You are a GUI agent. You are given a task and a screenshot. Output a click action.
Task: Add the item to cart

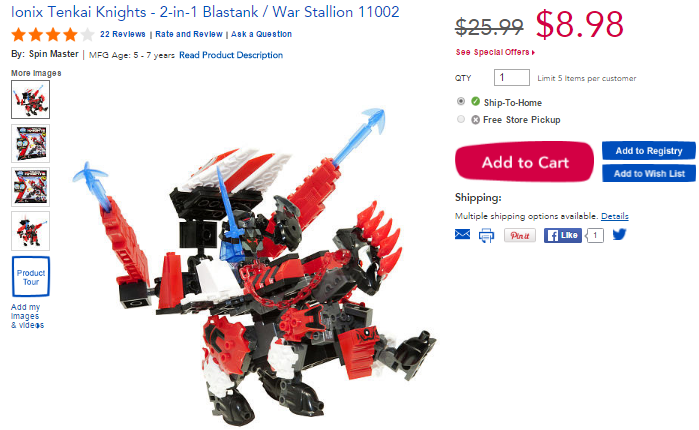(524, 162)
